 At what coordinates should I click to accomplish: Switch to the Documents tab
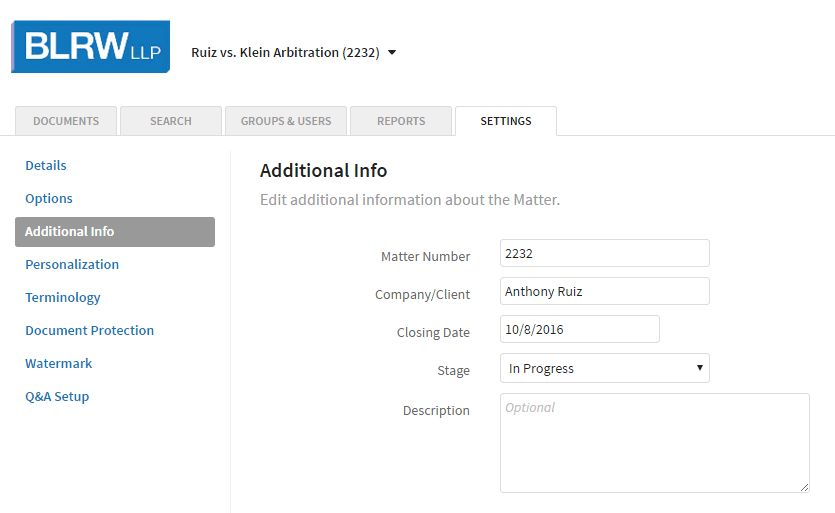click(x=66, y=121)
